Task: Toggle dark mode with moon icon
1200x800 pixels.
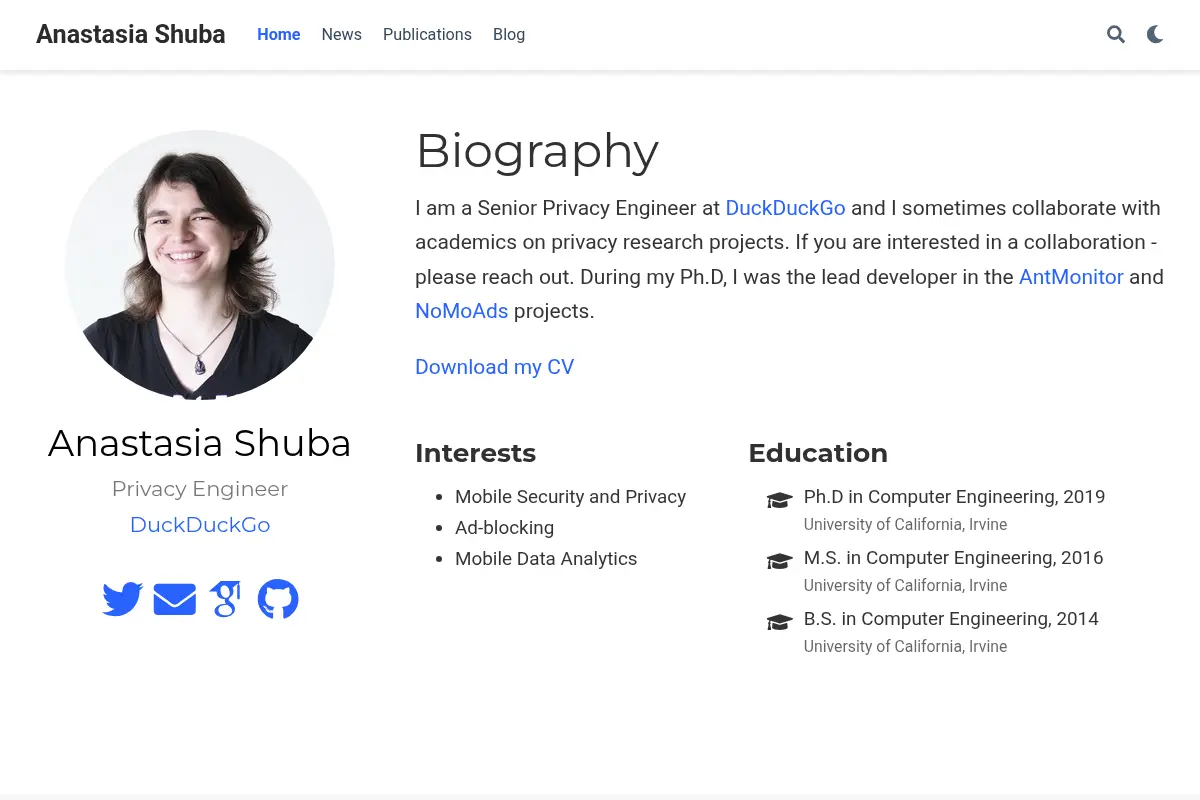Action: (x=1155, y=35)
